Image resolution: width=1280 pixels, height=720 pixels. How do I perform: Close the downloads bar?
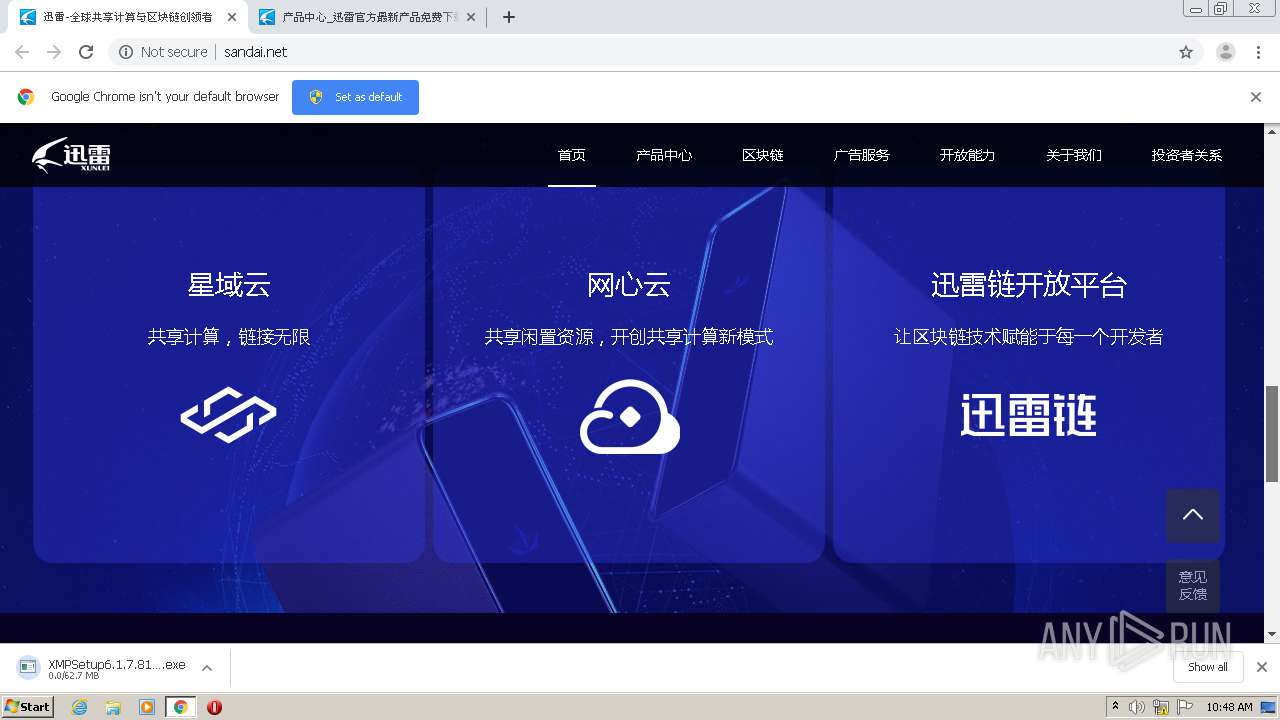[x=1262, y=667]
